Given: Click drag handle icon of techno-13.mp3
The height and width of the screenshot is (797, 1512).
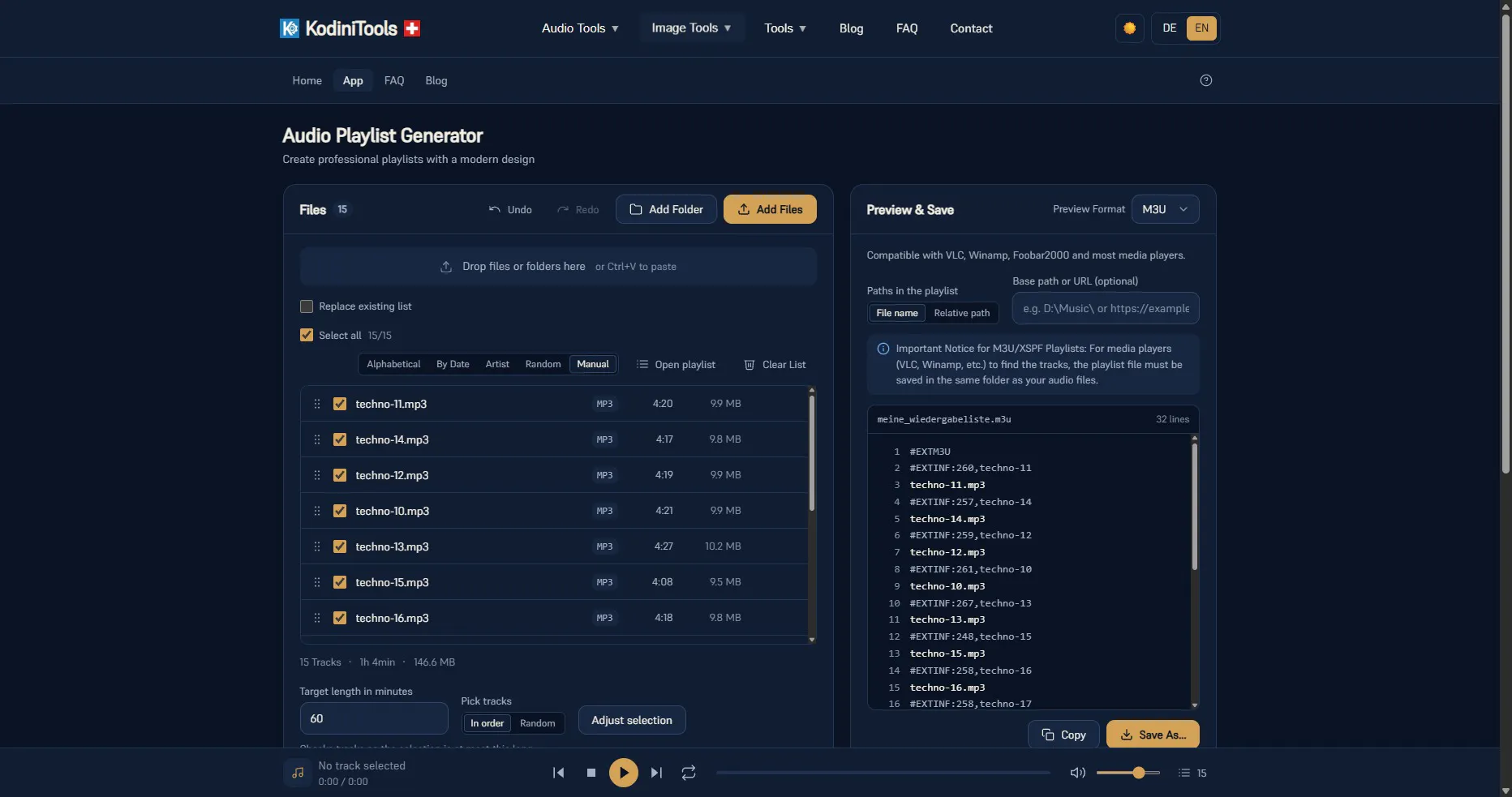Looking at the screenshot, I should (x=317, y=546).
